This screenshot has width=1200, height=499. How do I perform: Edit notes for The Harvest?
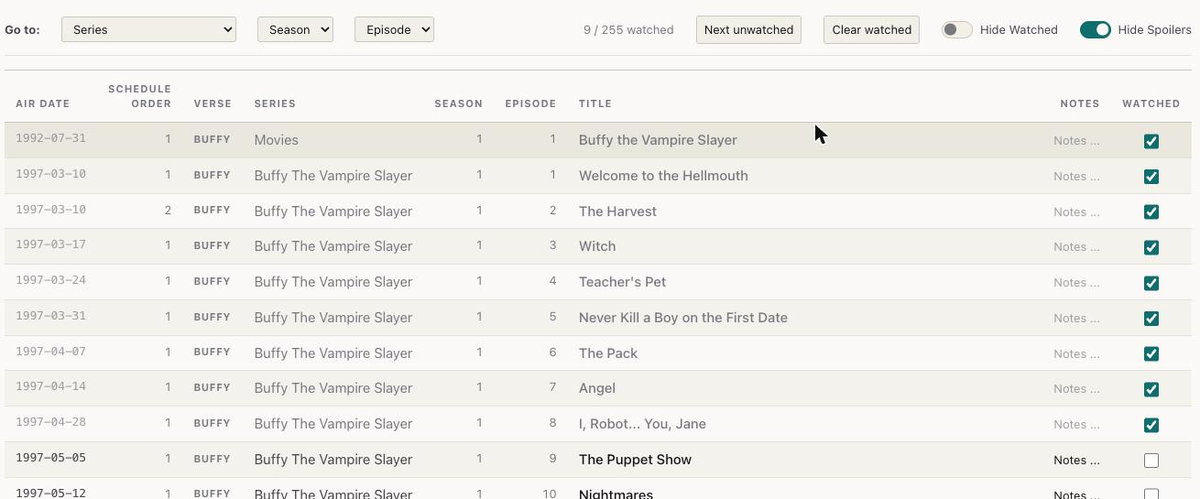[x=1076, y=212]
